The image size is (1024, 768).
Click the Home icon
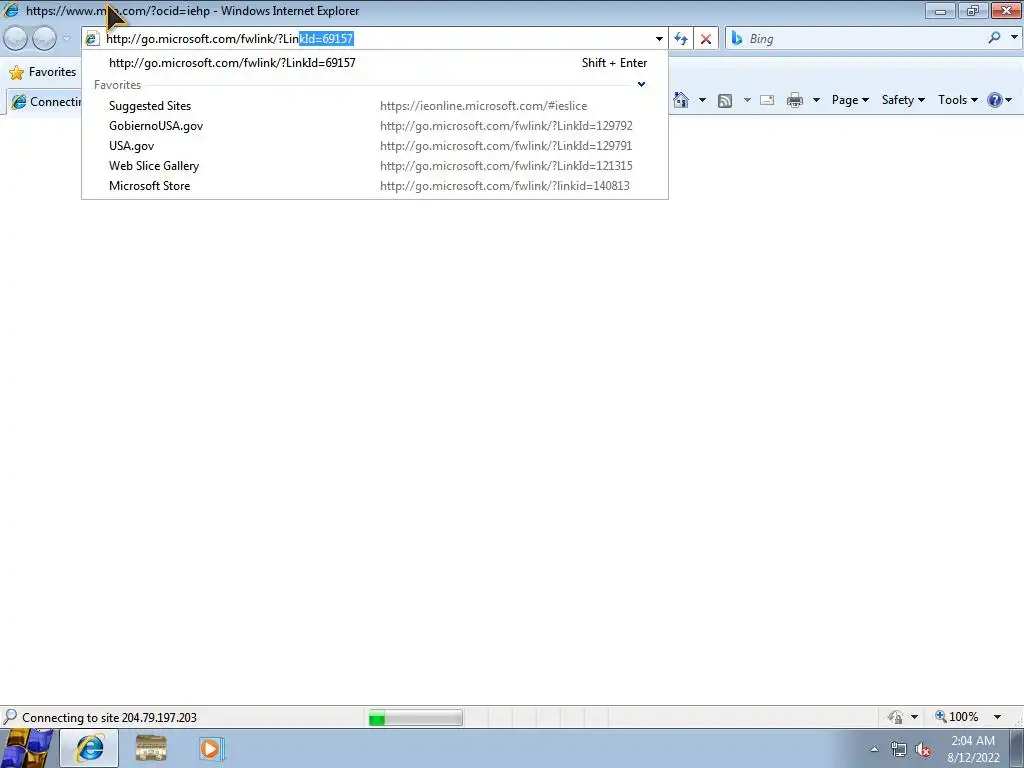click(680, 100)
